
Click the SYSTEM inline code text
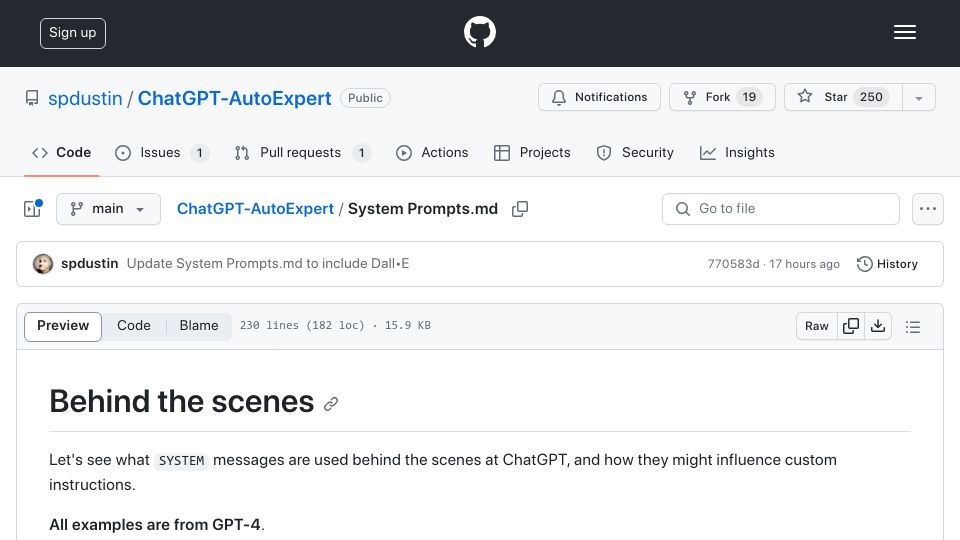click(x=181, y=460)
